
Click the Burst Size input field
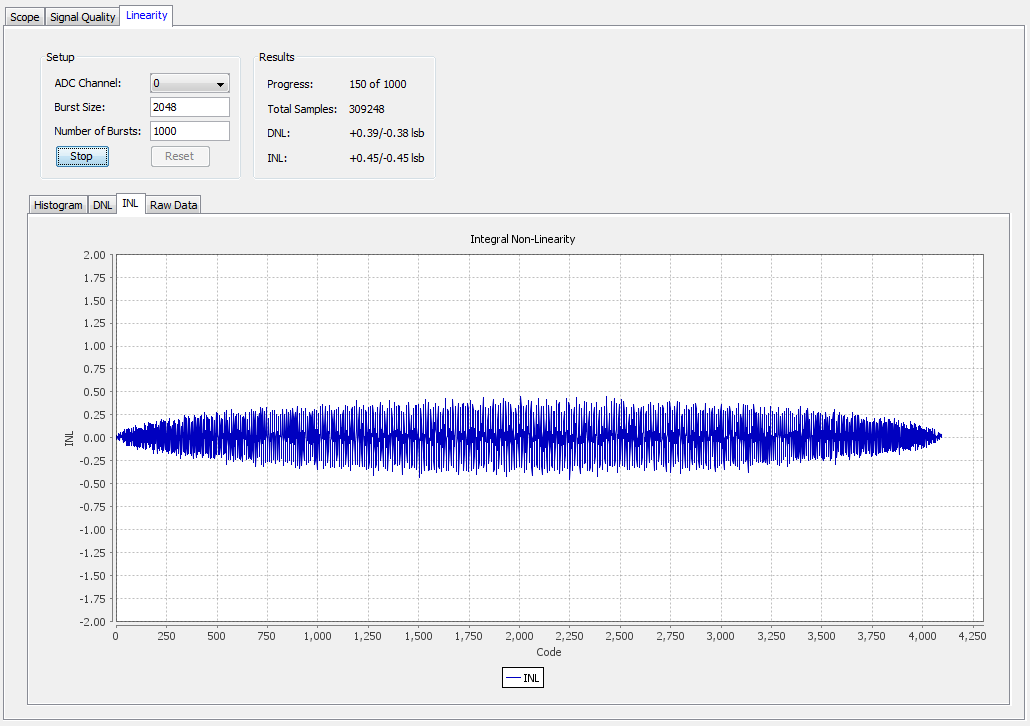coord(190,107)
